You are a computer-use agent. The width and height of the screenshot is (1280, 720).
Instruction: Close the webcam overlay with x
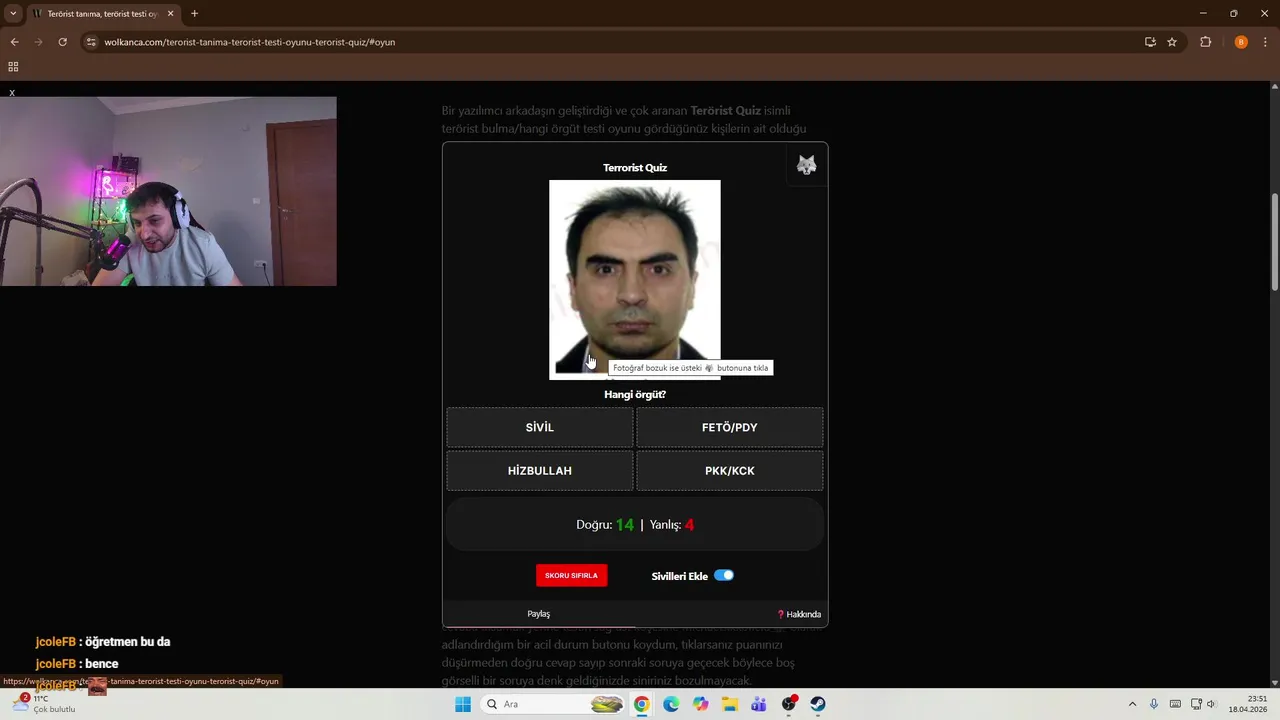coord(12,92)
